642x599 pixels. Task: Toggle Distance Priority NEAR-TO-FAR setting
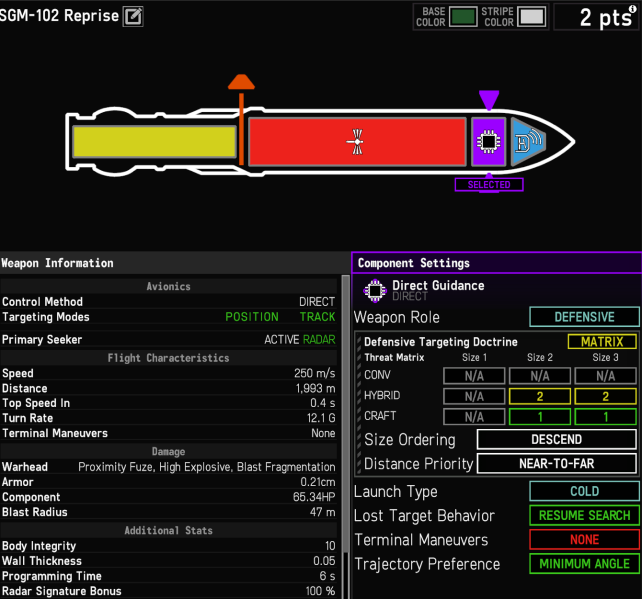[556, 463]
